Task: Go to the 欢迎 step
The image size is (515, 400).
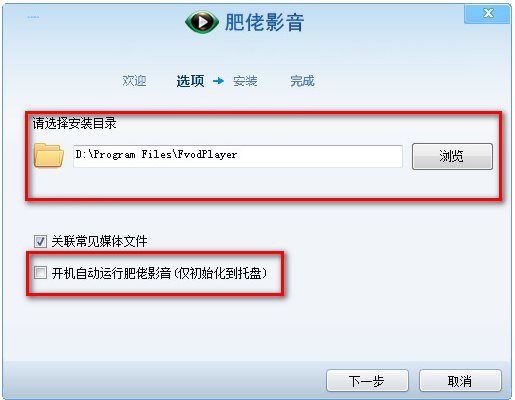Action: (134, 81)
